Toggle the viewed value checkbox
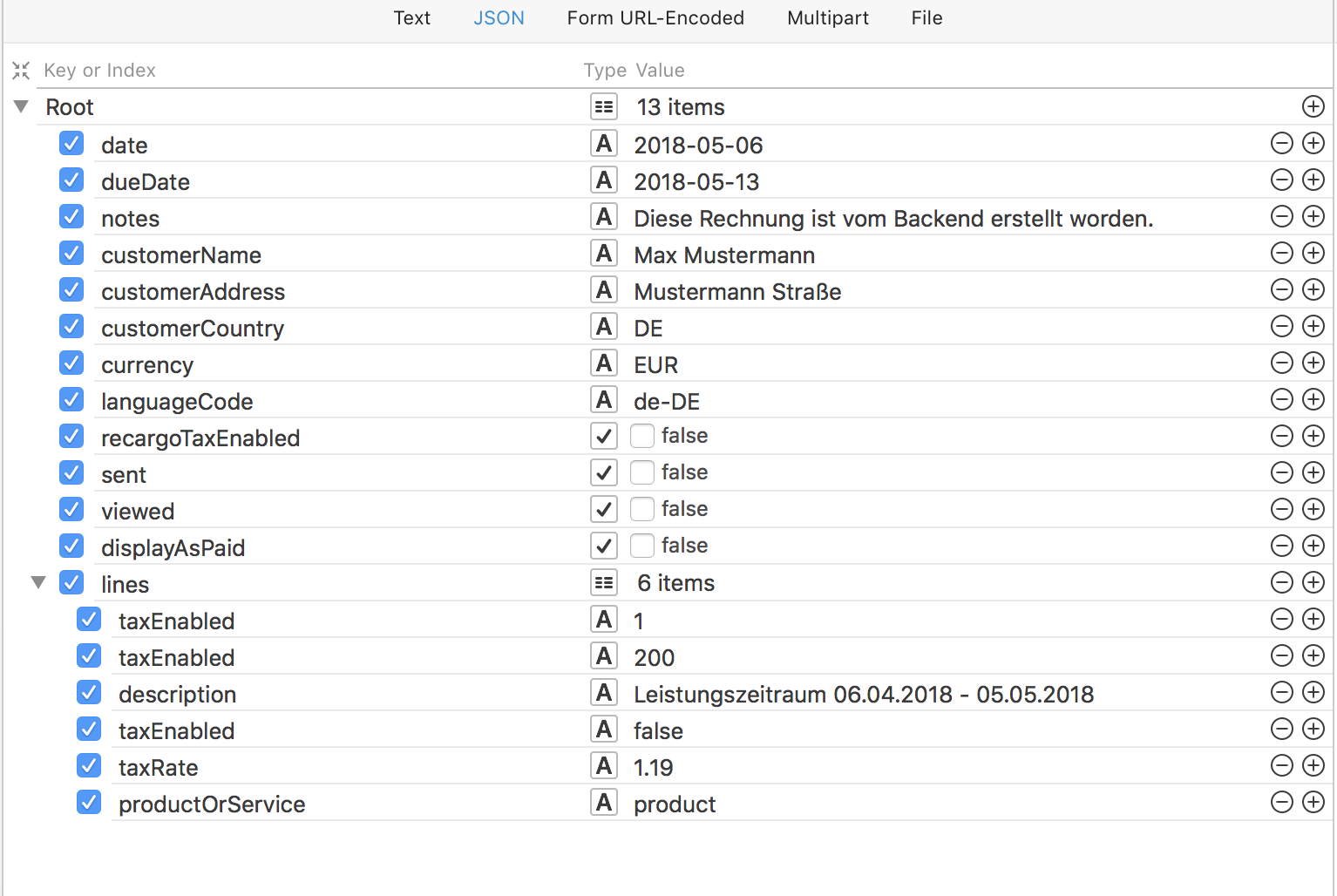 point(642,509)
